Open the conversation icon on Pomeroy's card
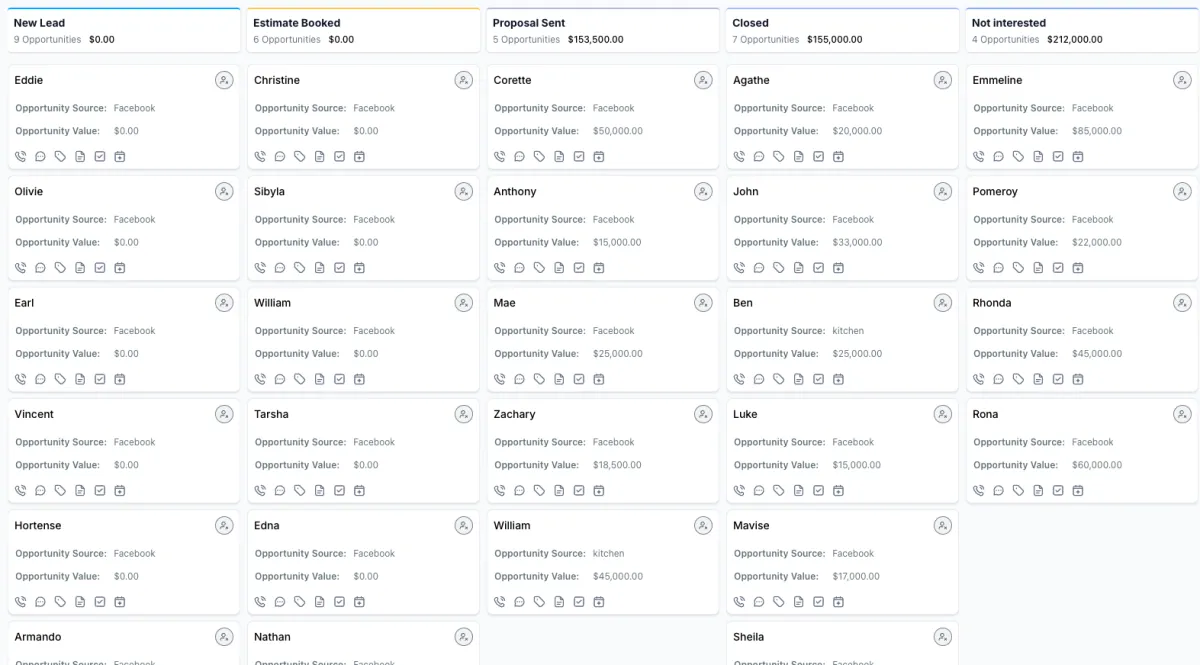 [998, 268]
